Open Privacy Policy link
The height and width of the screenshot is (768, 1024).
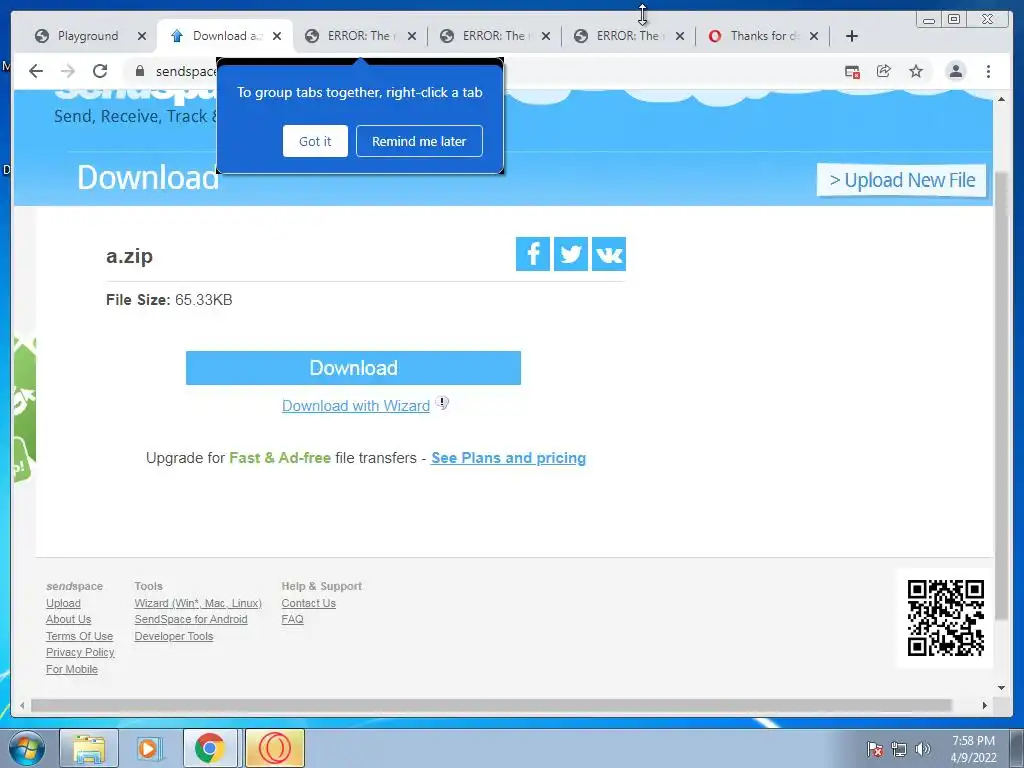[x=80, y=652]
